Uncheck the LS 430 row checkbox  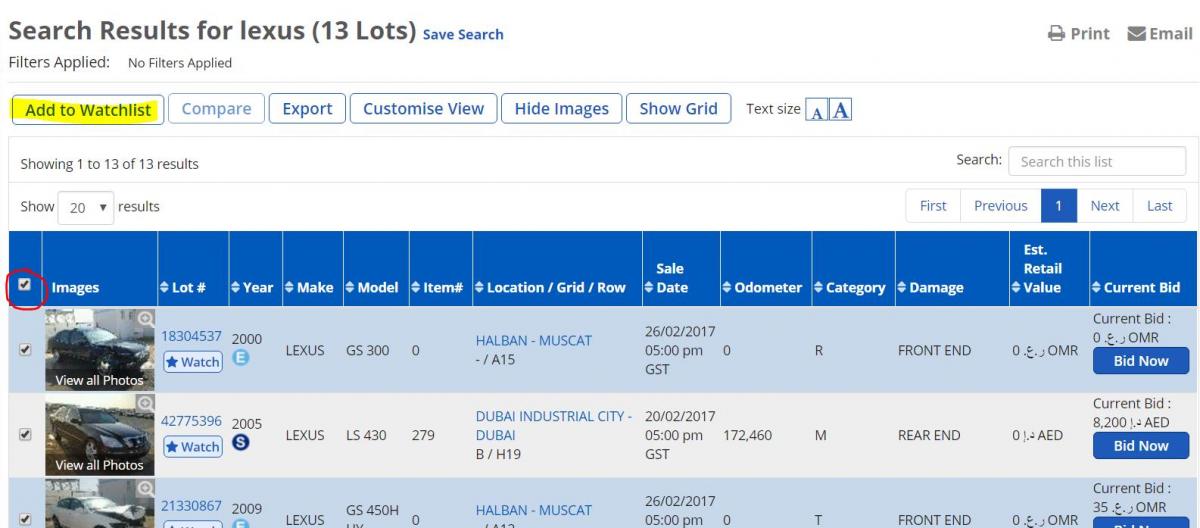tap(26, 437)
